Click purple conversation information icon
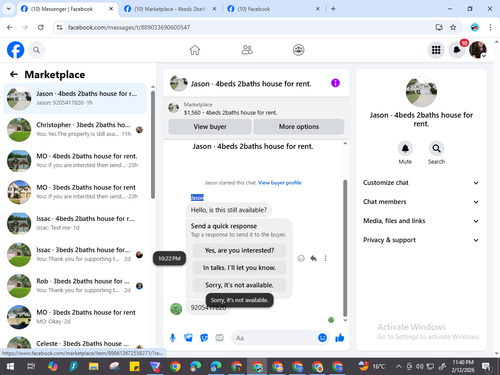 [335, 83]
